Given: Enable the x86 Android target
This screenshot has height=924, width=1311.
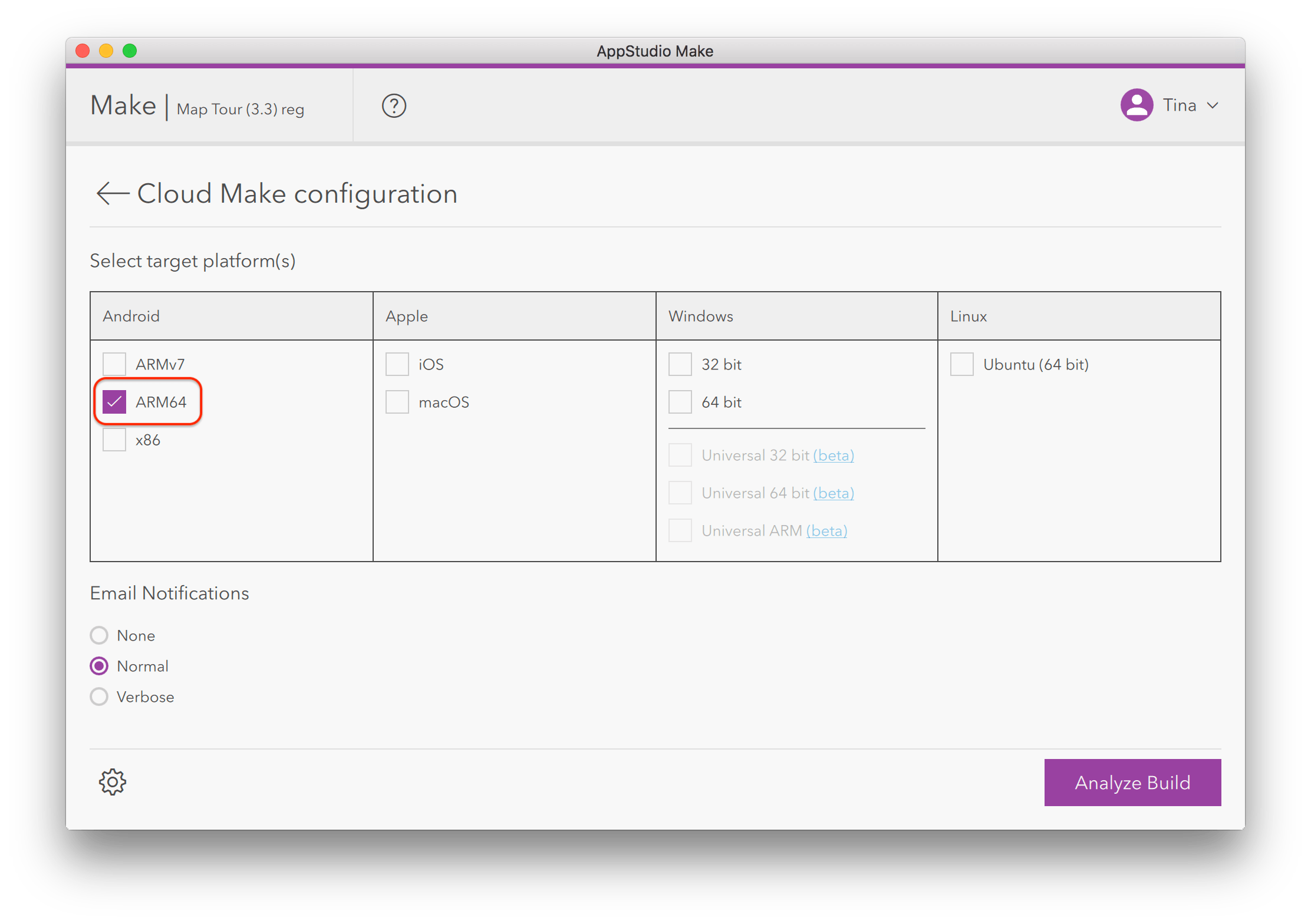Looking at the screenshot, I should click(114, 439).
